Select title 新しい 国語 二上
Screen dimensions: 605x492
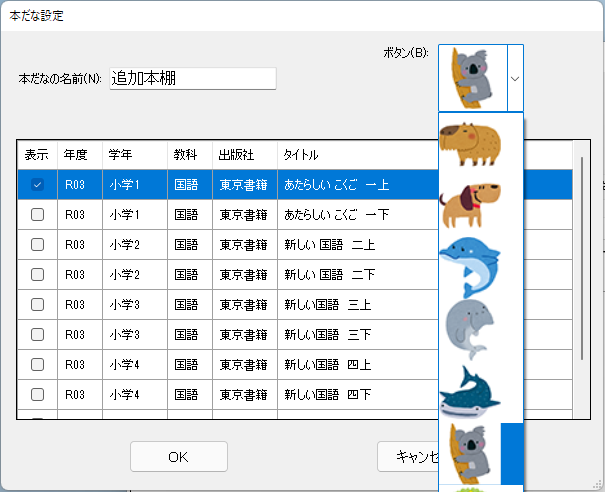pyautogui.click(x=330, y=245)
